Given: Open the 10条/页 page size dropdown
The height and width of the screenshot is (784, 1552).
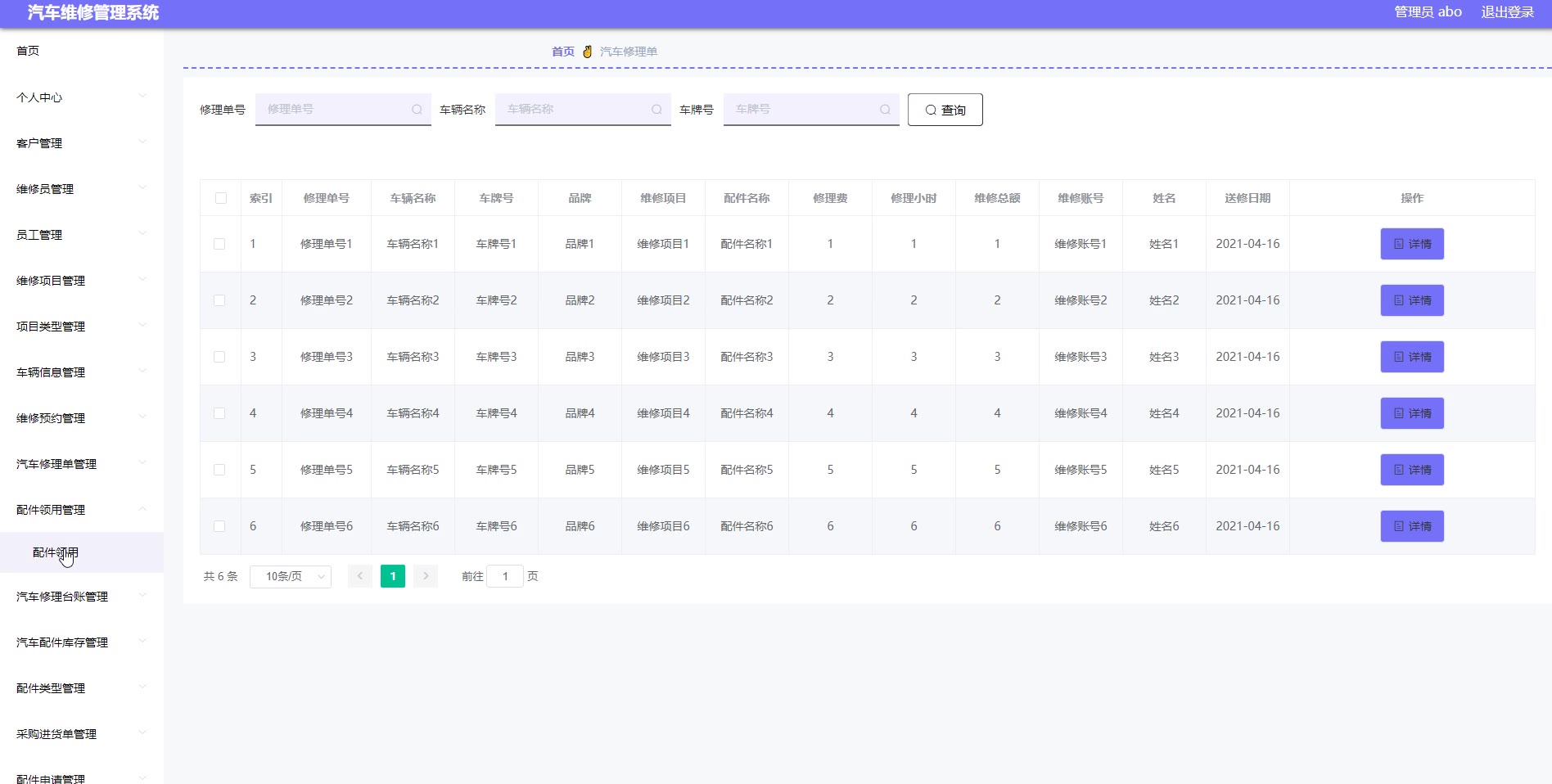Looking at the screenshot, I should [x=291, y=576].
